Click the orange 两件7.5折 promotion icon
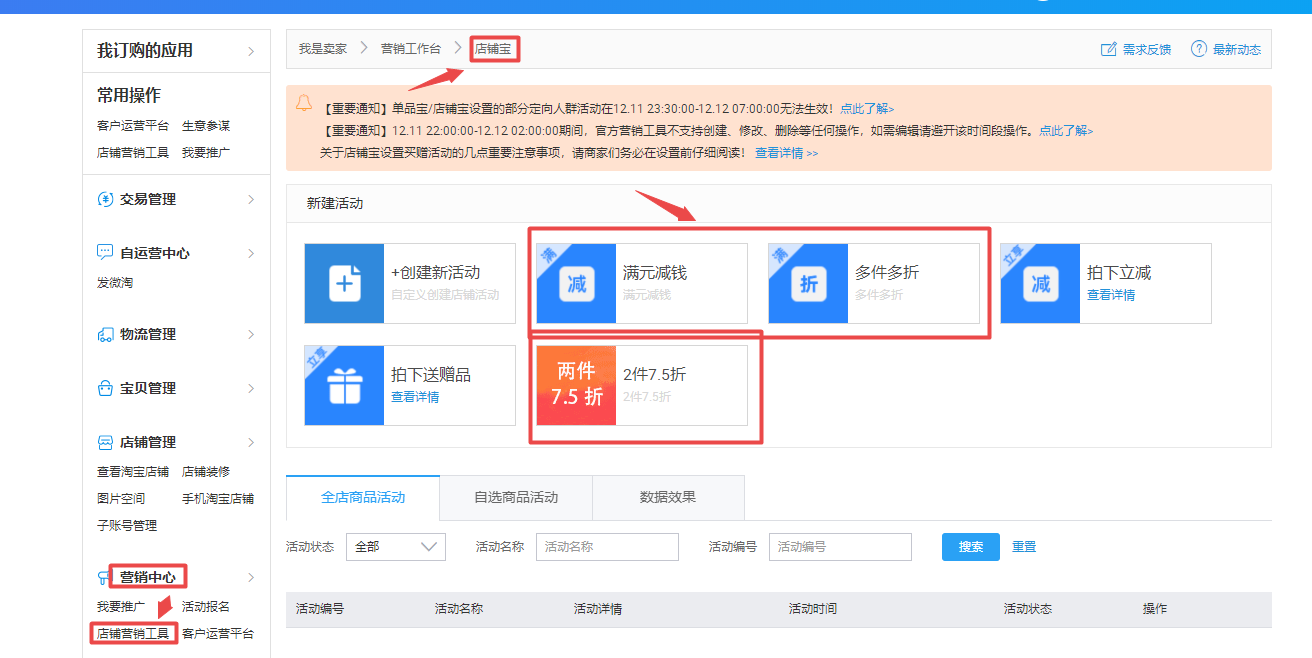This screenshot has width=1312, height=658. (x=576, y=386)
